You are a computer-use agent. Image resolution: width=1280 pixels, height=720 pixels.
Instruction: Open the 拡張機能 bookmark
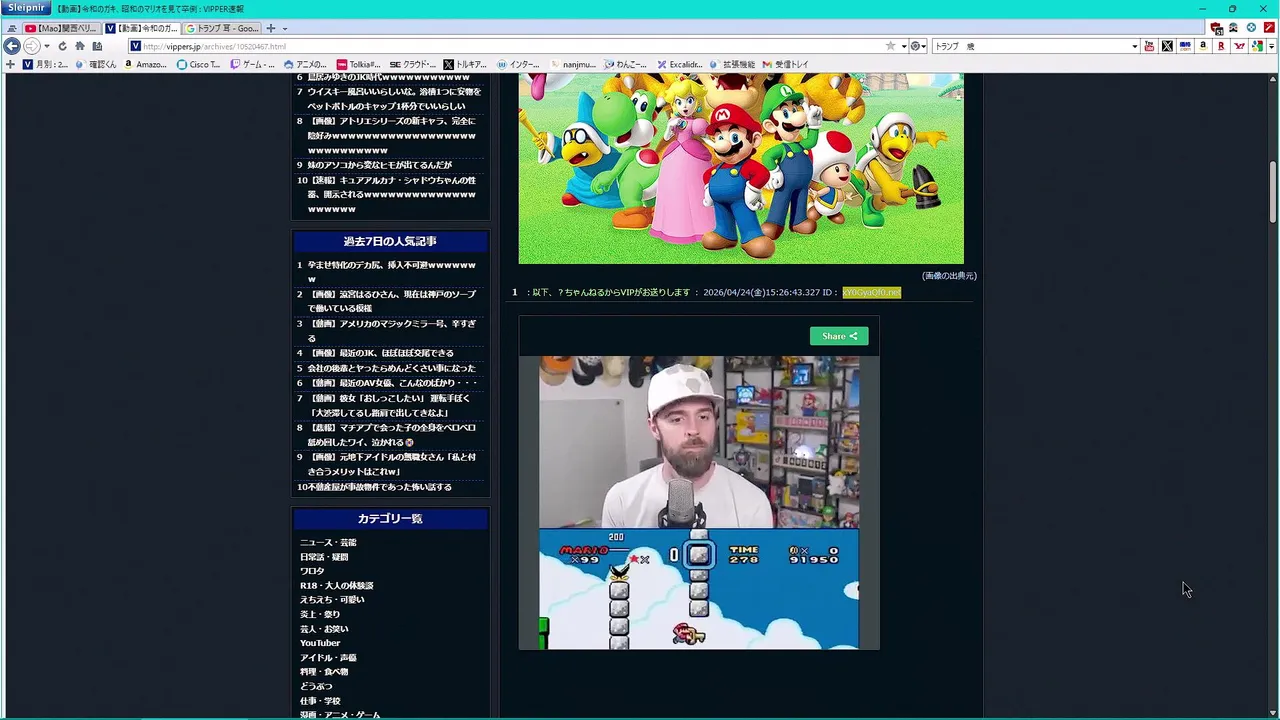point(732,64)
